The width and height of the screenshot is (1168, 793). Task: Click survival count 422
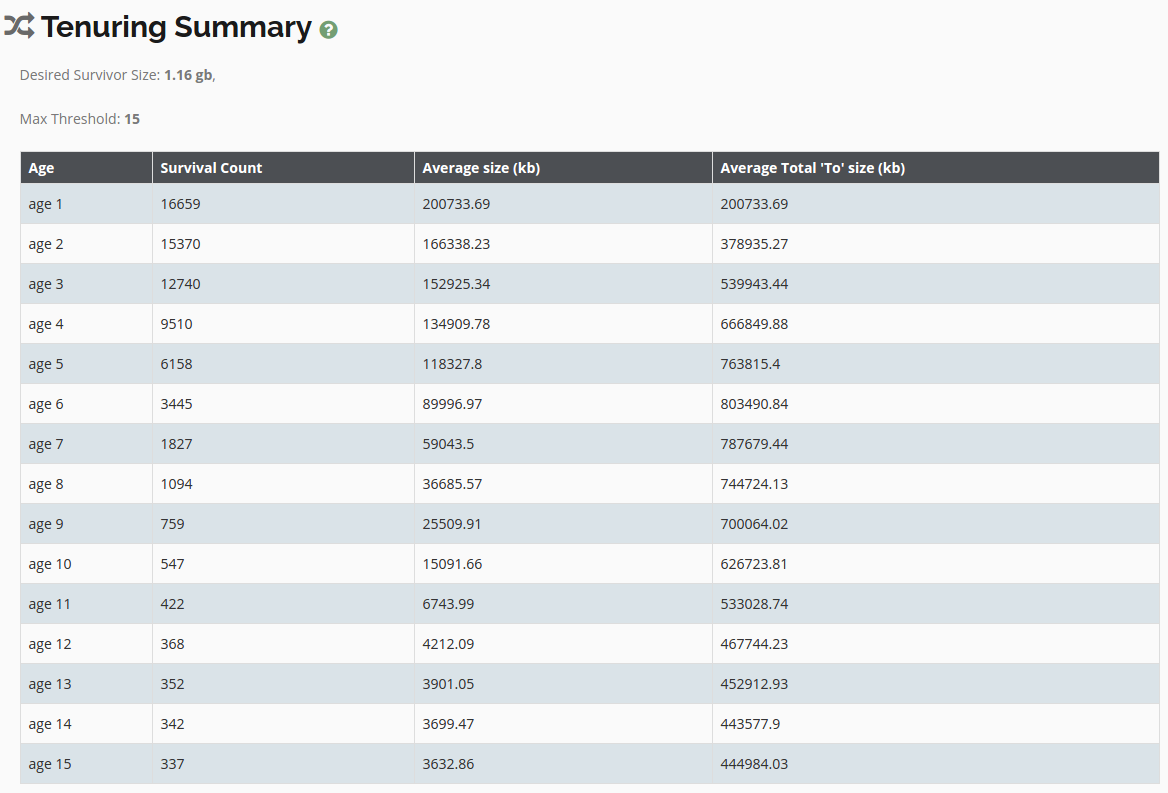click(x=172, y=605)
